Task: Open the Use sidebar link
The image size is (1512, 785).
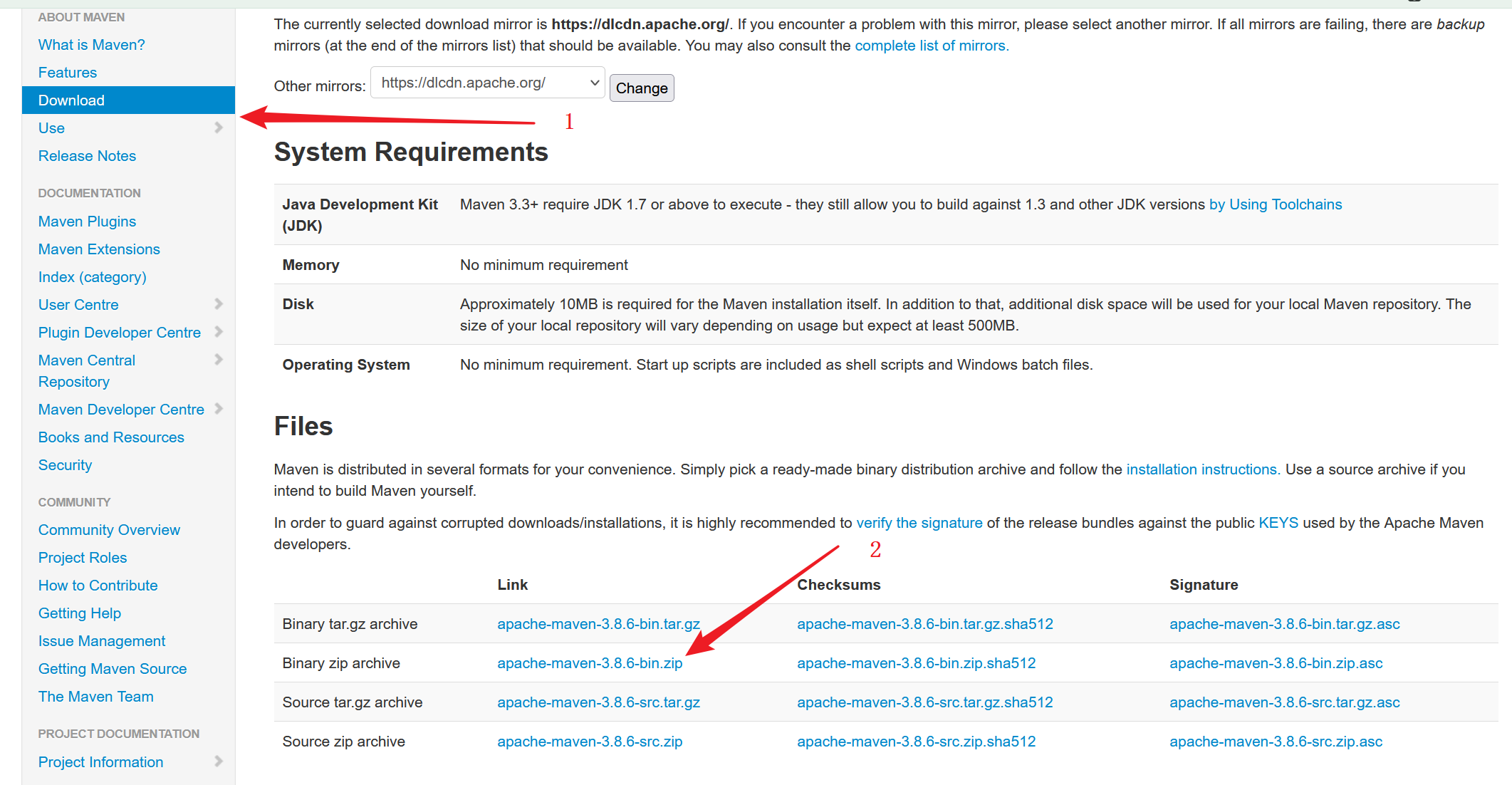Action: (x=51, y=128)
